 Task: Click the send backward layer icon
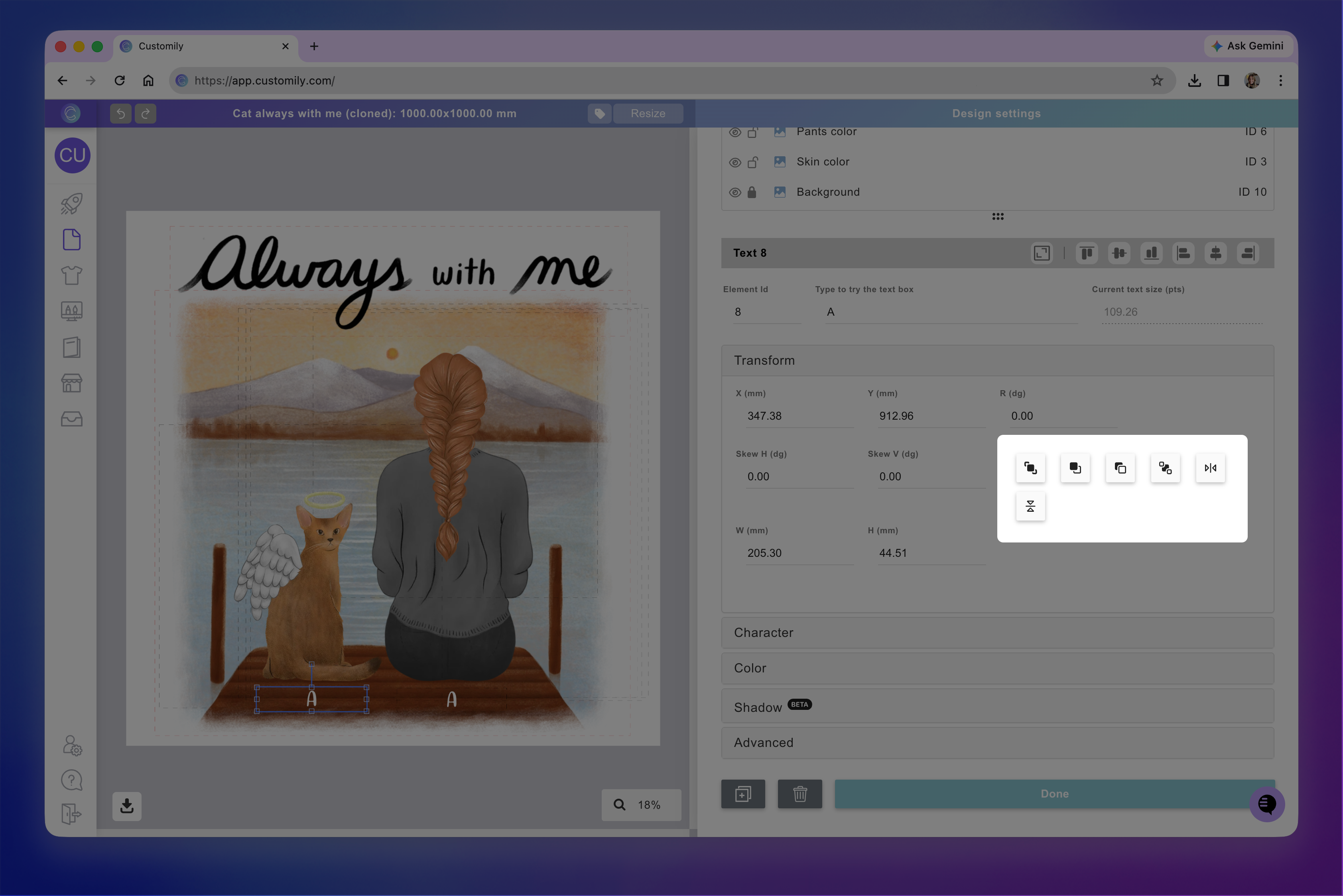(1120, 468)
